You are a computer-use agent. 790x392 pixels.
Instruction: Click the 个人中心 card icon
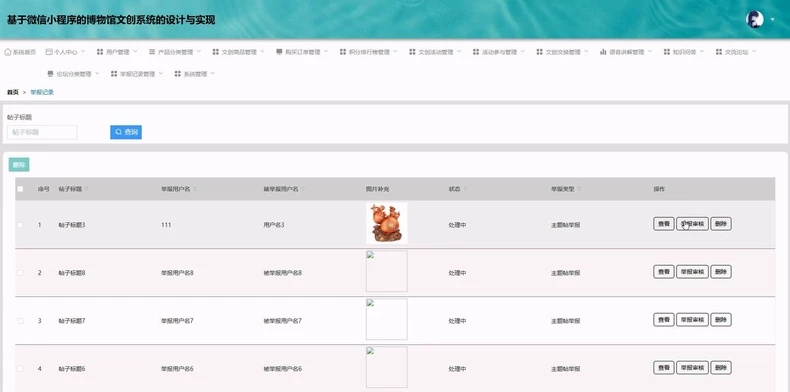click(x=49, y=52)
